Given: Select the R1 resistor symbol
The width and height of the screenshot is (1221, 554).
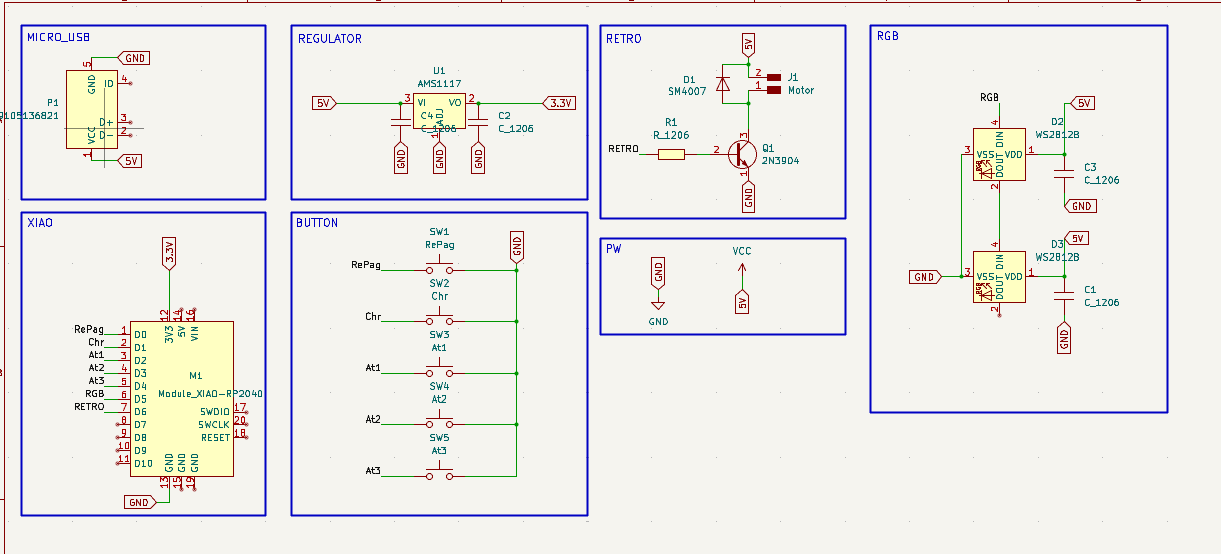Looking at the screenshot, I should tap(671, 154).
